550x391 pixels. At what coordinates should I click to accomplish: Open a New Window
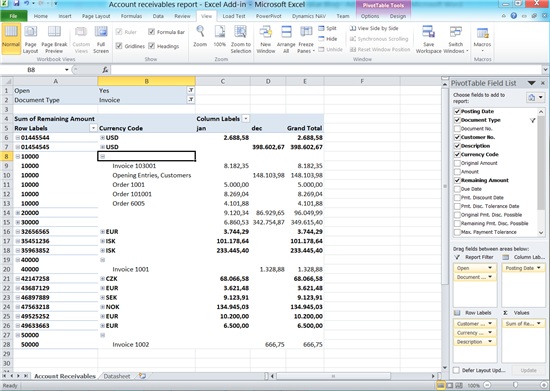(x=266, y=39)
